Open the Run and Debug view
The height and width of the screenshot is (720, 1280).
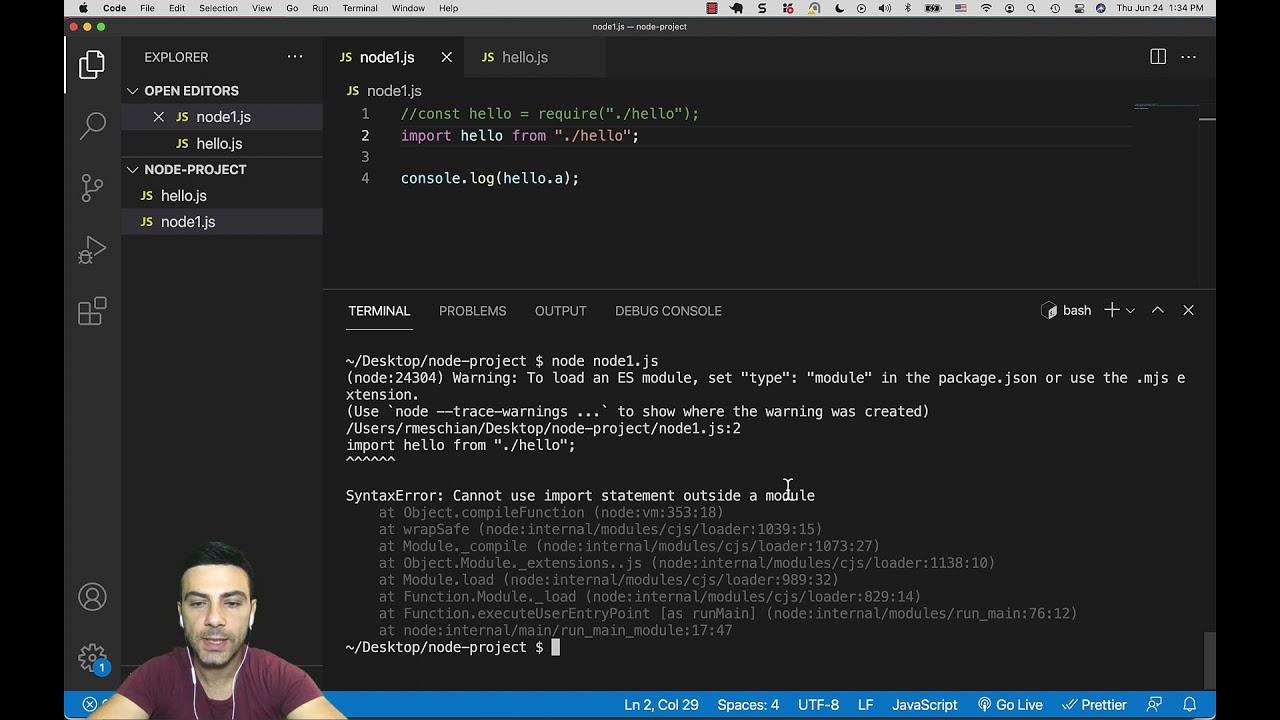click(x=92, y=249)
